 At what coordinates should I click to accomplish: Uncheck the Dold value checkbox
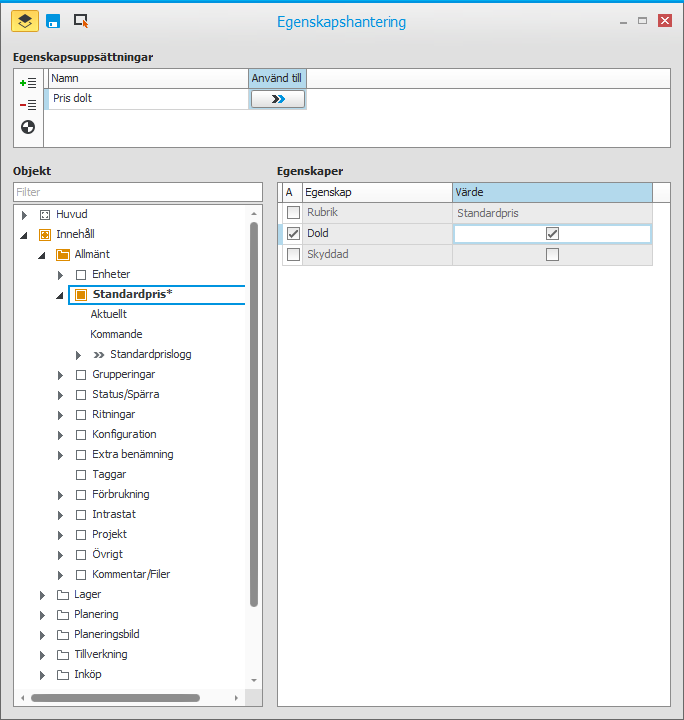552,233
